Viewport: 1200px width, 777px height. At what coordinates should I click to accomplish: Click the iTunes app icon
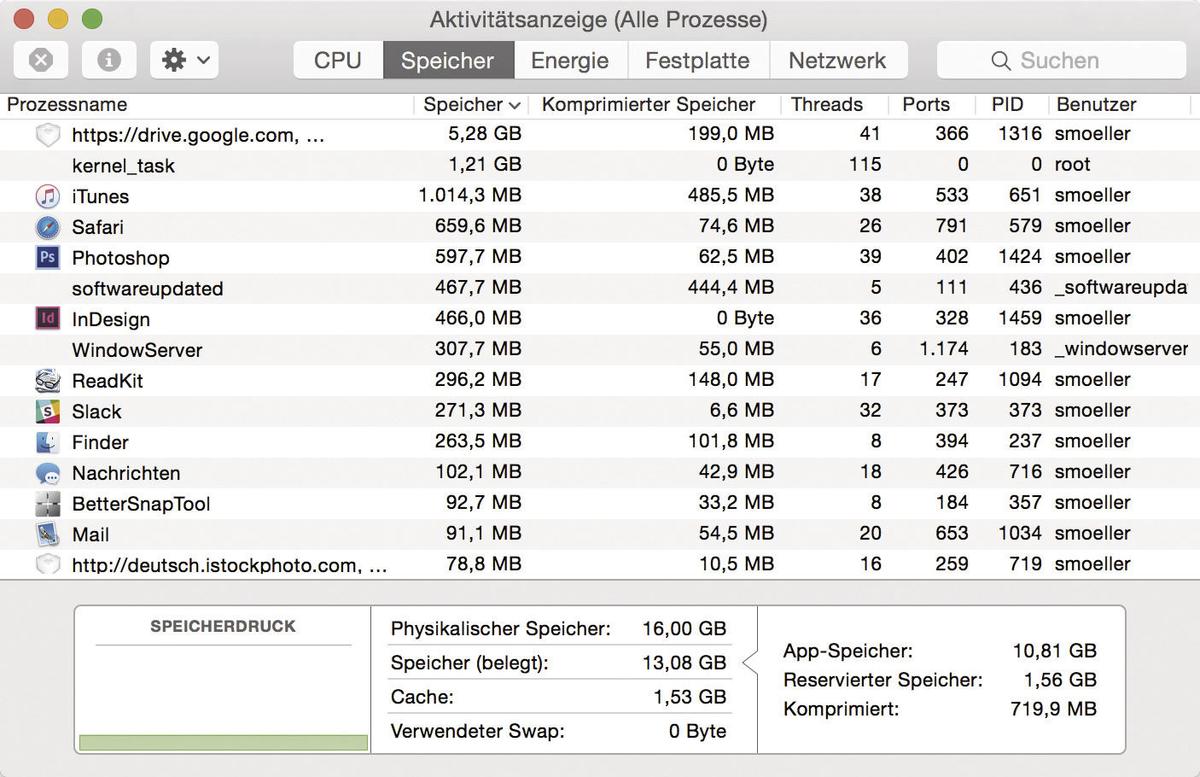[47, 196]
